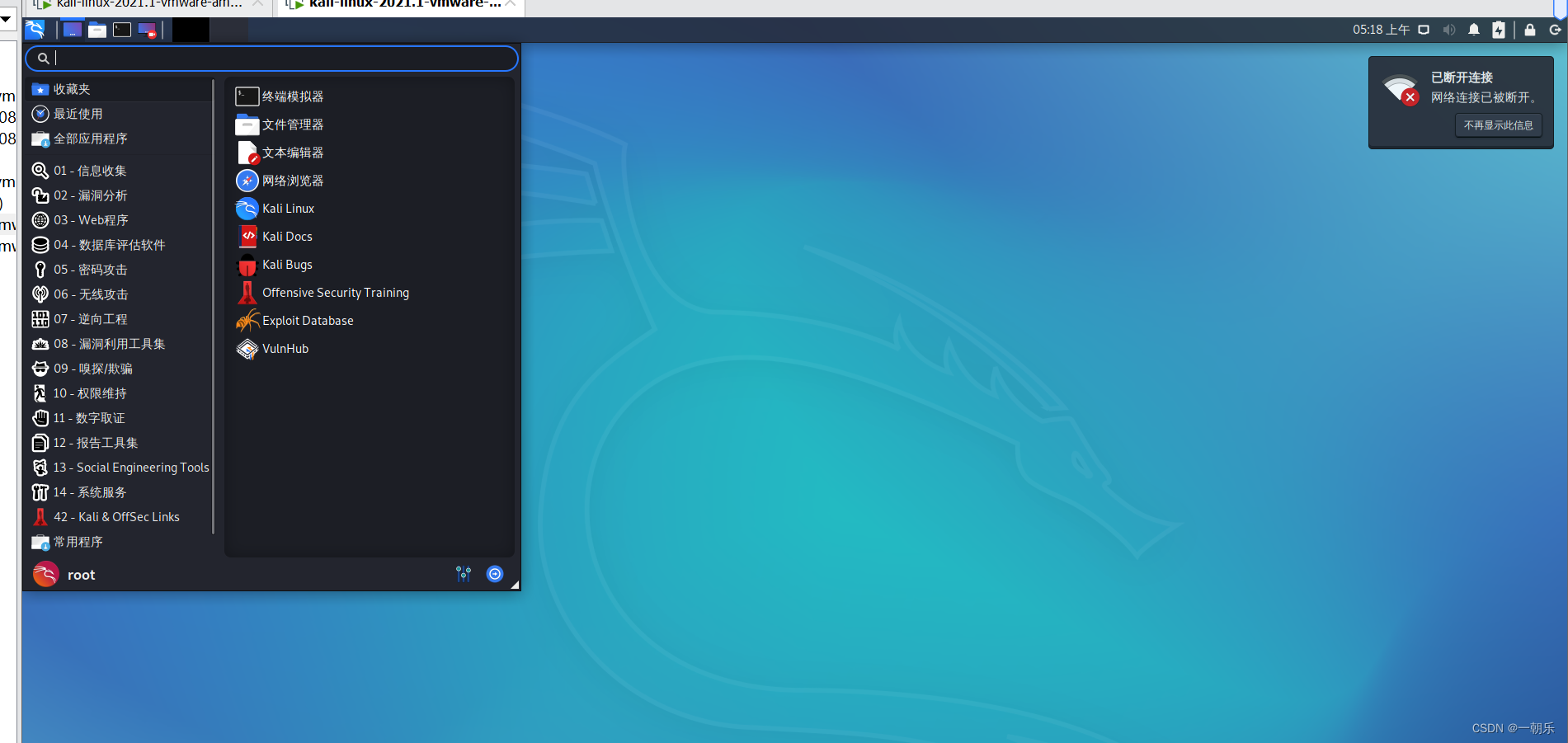Open 10 - 权限维持 category
Viewport: 1568px width, 743px height.
tap(120, 393)
